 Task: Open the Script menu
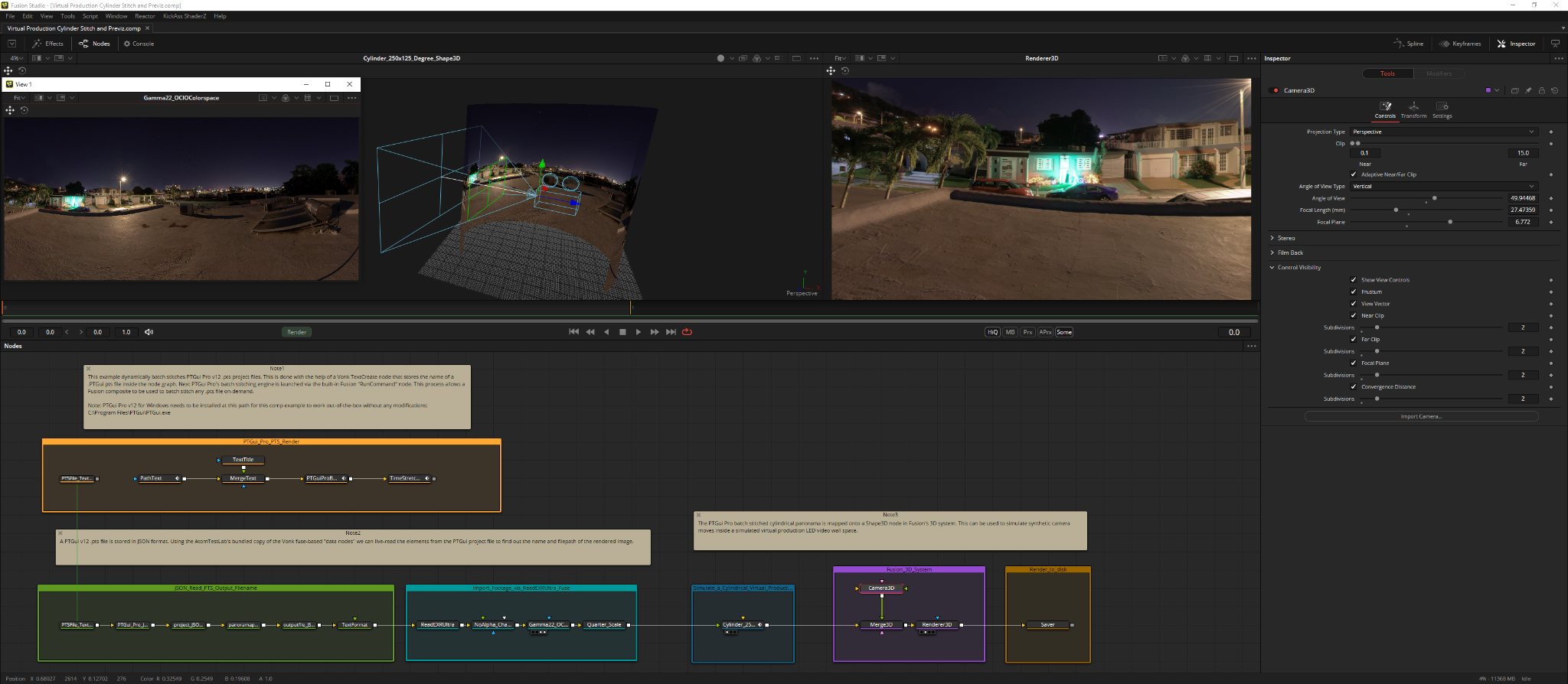pyautogui.click(x=90, y=16)
